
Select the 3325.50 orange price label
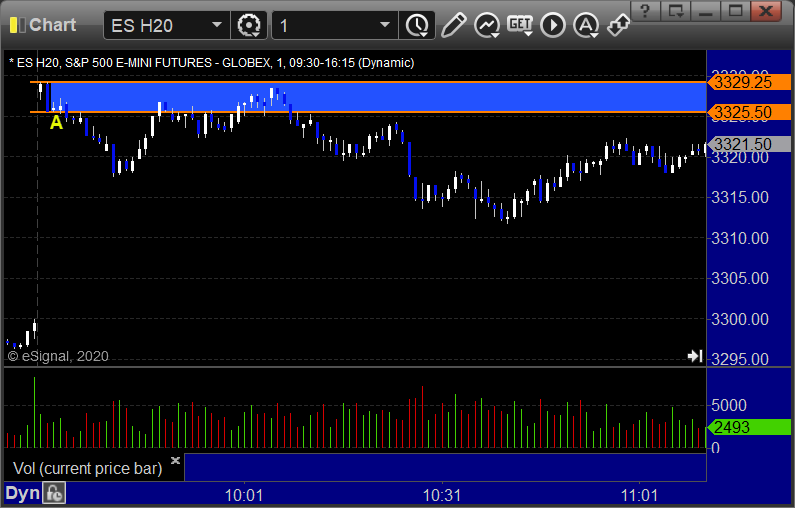pyautogui.click(x=749, y=112)
